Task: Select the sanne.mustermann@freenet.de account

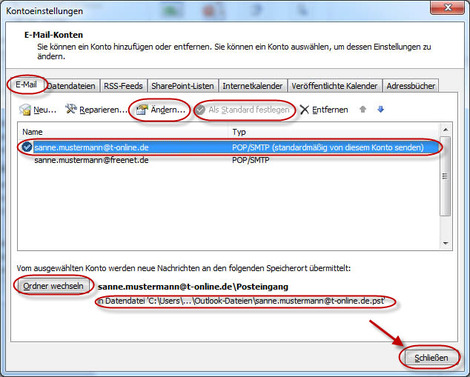Action: 229,160
